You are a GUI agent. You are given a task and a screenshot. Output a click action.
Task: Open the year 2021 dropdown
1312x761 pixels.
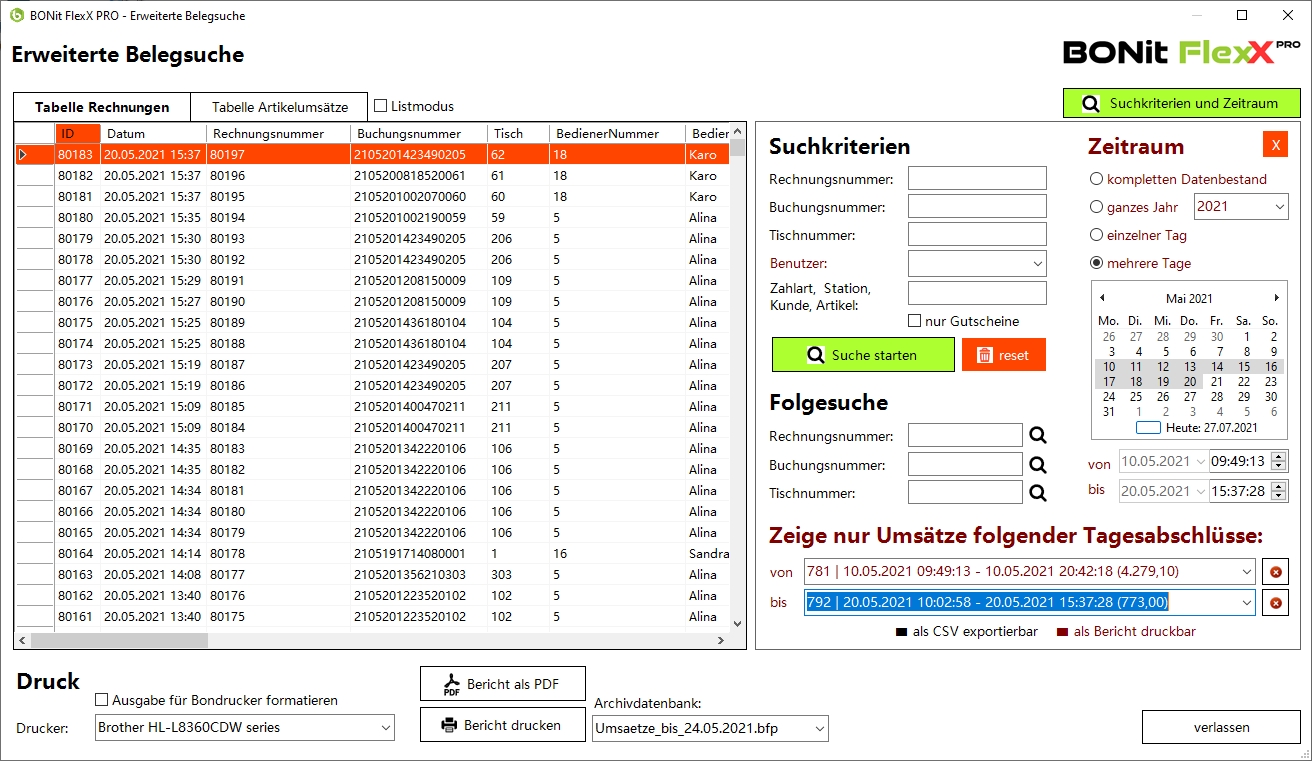[1281, 207]
